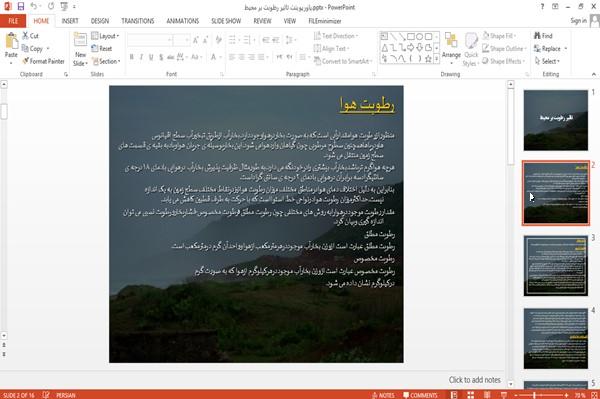Select the star shape in shapes gallery

click(x=429, y=59)
